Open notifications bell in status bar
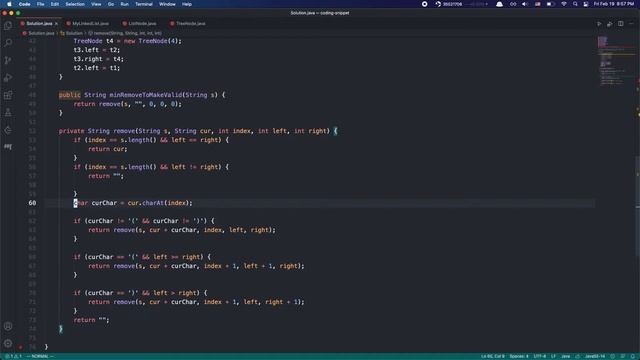Viewport: 640px width, 360px height. coord(633,356)
